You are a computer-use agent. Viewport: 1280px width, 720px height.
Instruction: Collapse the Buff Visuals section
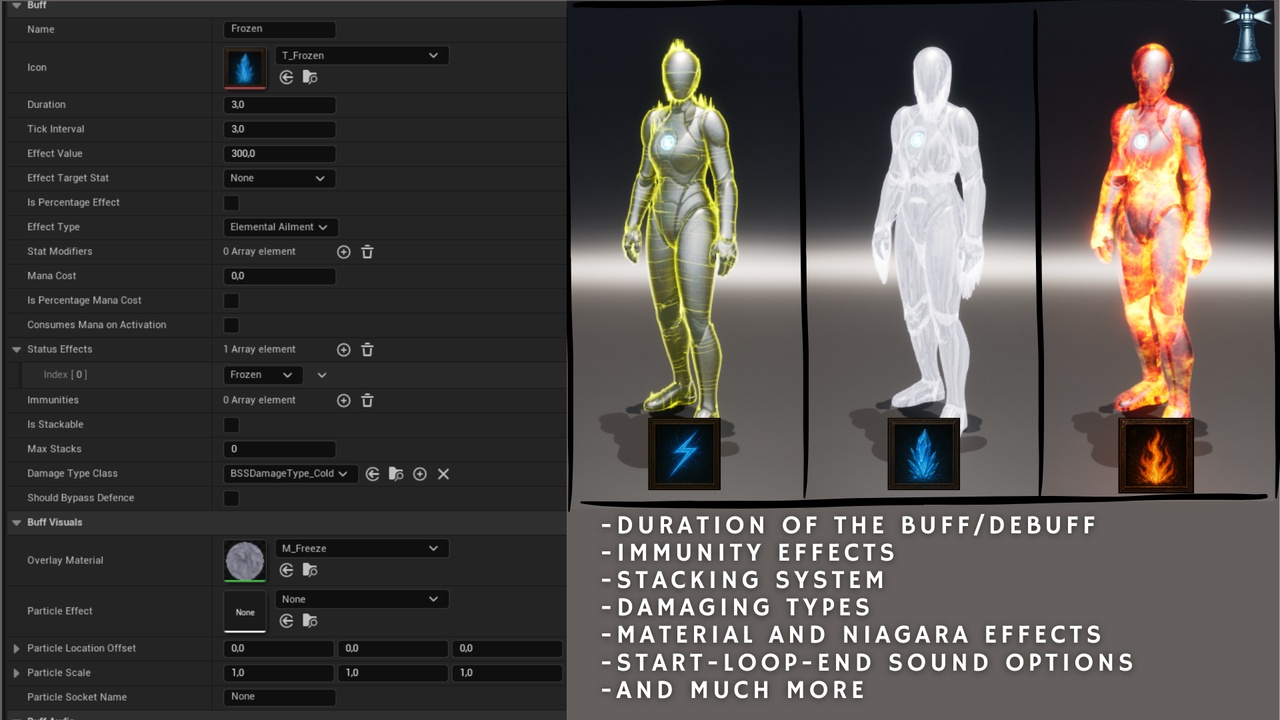(16, 523)
